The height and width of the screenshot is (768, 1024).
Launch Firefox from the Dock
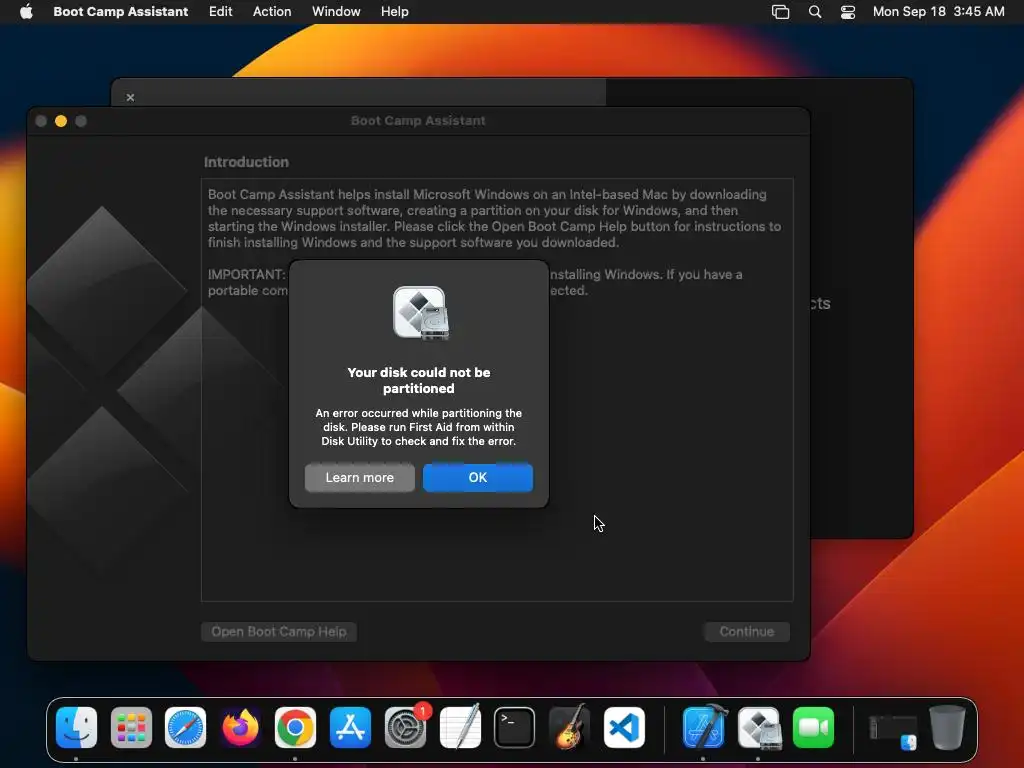240,728
